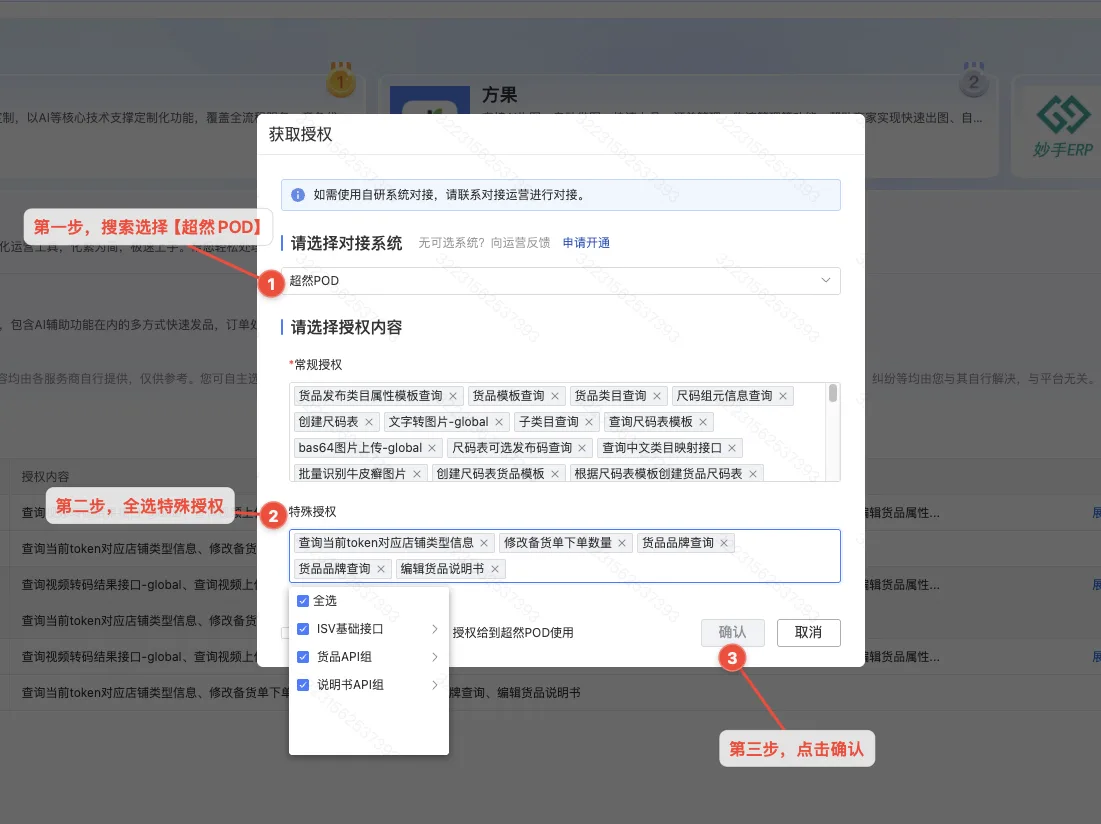Viewport: 1101px width, 824px height.
Task: Remove the 尺码表可选发布码查询 tag
Action: (x=581, y=448)
